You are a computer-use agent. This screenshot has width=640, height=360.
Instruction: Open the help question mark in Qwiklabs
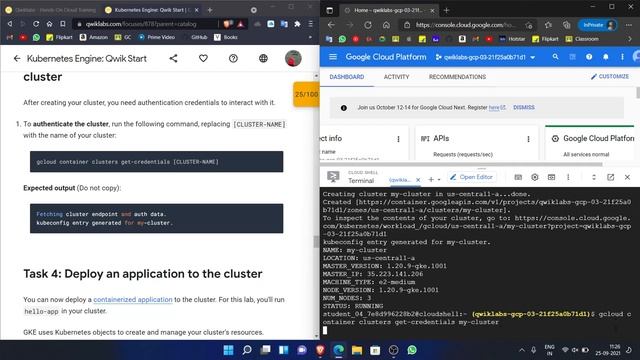(x=233, y=58)
